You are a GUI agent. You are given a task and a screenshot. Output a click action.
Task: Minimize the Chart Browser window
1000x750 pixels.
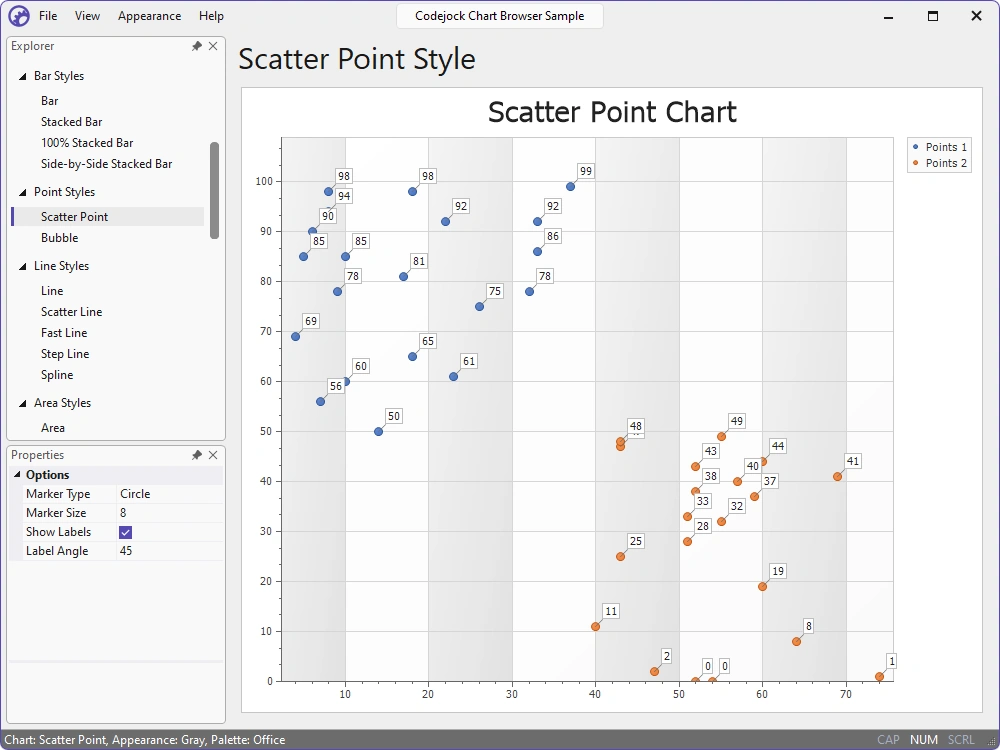(888, 16)
